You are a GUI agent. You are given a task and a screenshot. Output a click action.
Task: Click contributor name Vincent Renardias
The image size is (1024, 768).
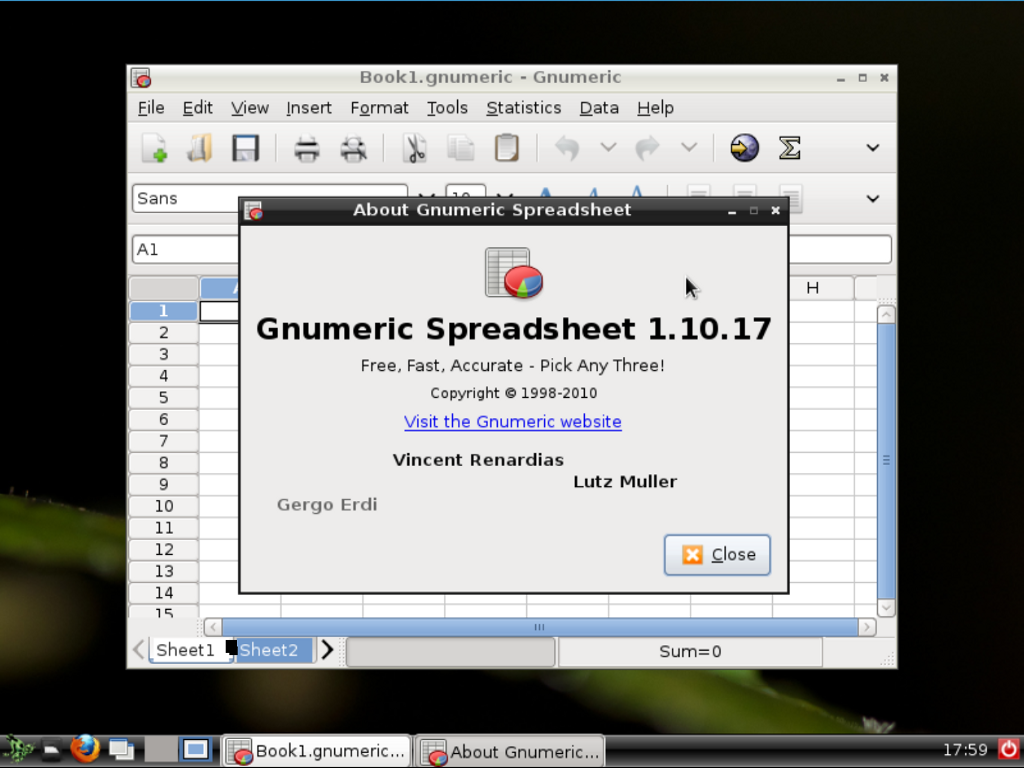click(478, 460)
